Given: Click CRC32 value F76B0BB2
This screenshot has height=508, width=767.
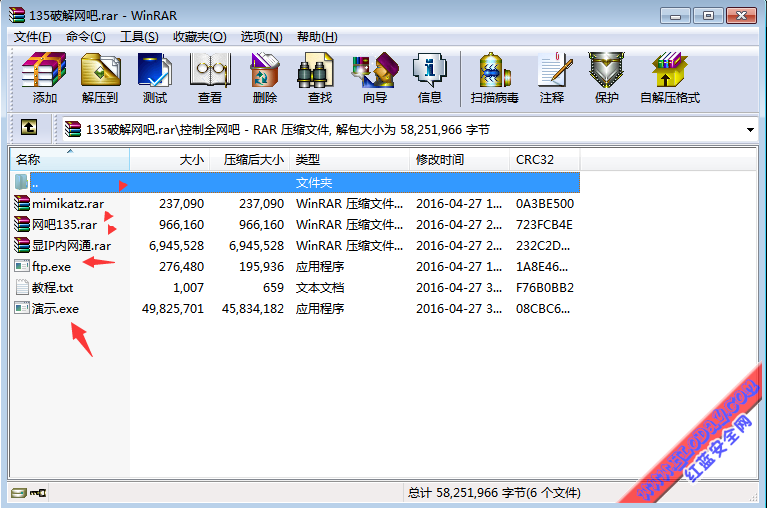Looking at the screenshot, I should click(545, 287).
